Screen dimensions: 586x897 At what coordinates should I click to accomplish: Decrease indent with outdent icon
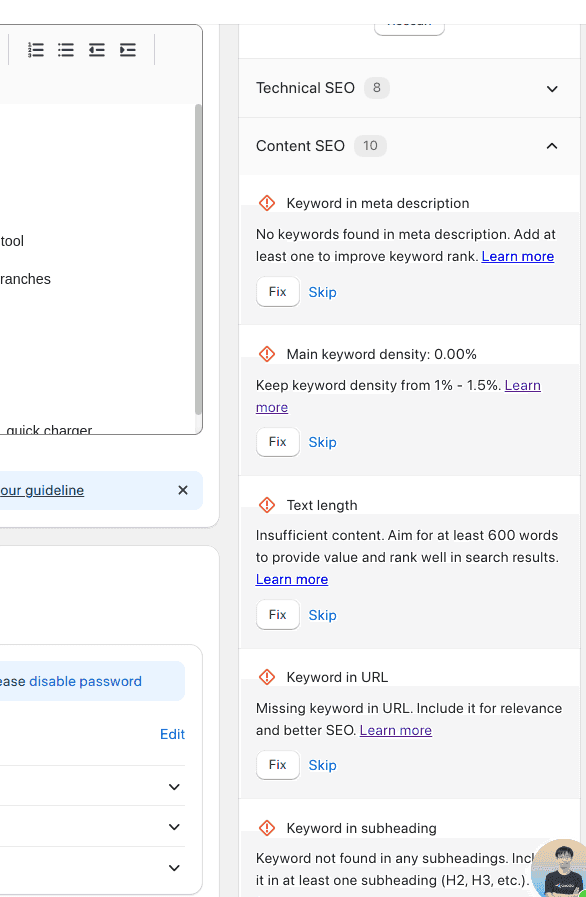pyautogui.click(x=97, y=50)
